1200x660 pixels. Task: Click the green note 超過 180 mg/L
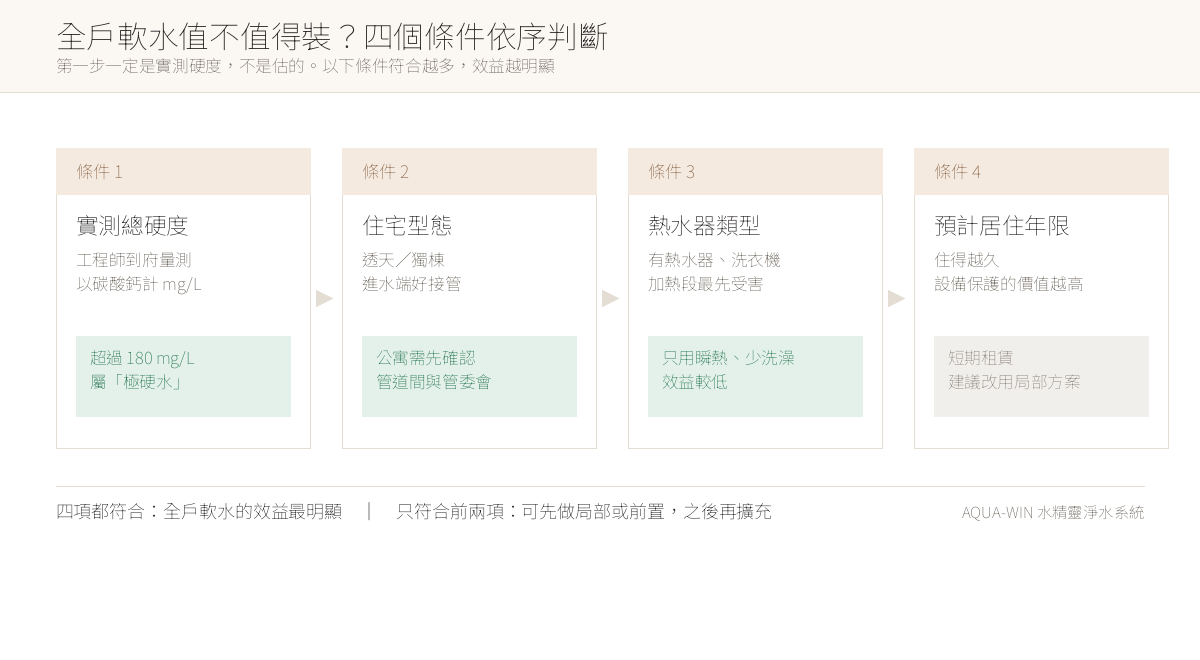click(x=142, y=358)
